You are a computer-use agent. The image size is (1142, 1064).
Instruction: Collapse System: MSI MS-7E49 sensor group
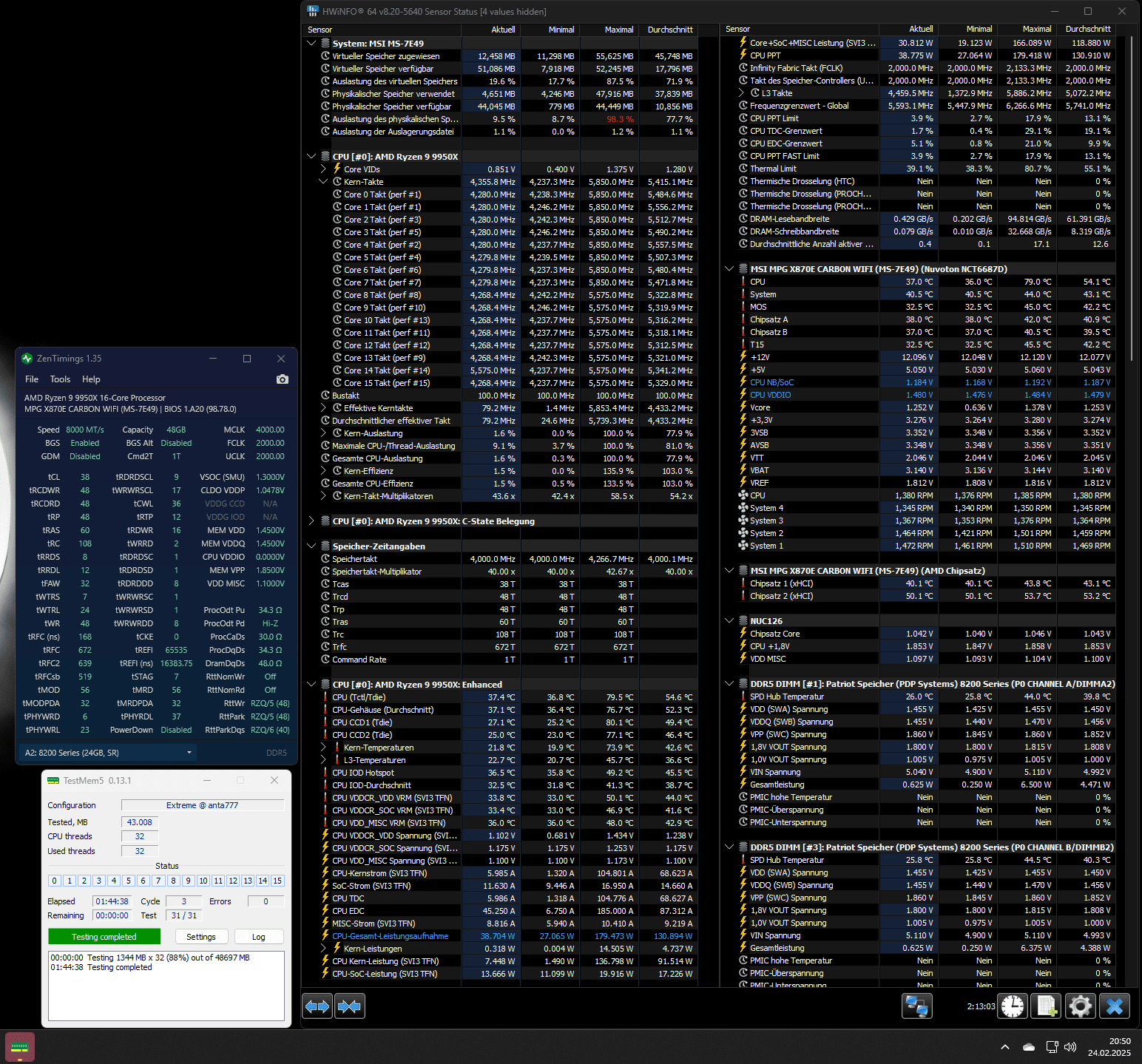pyautogui.click(x=311, y=44)
